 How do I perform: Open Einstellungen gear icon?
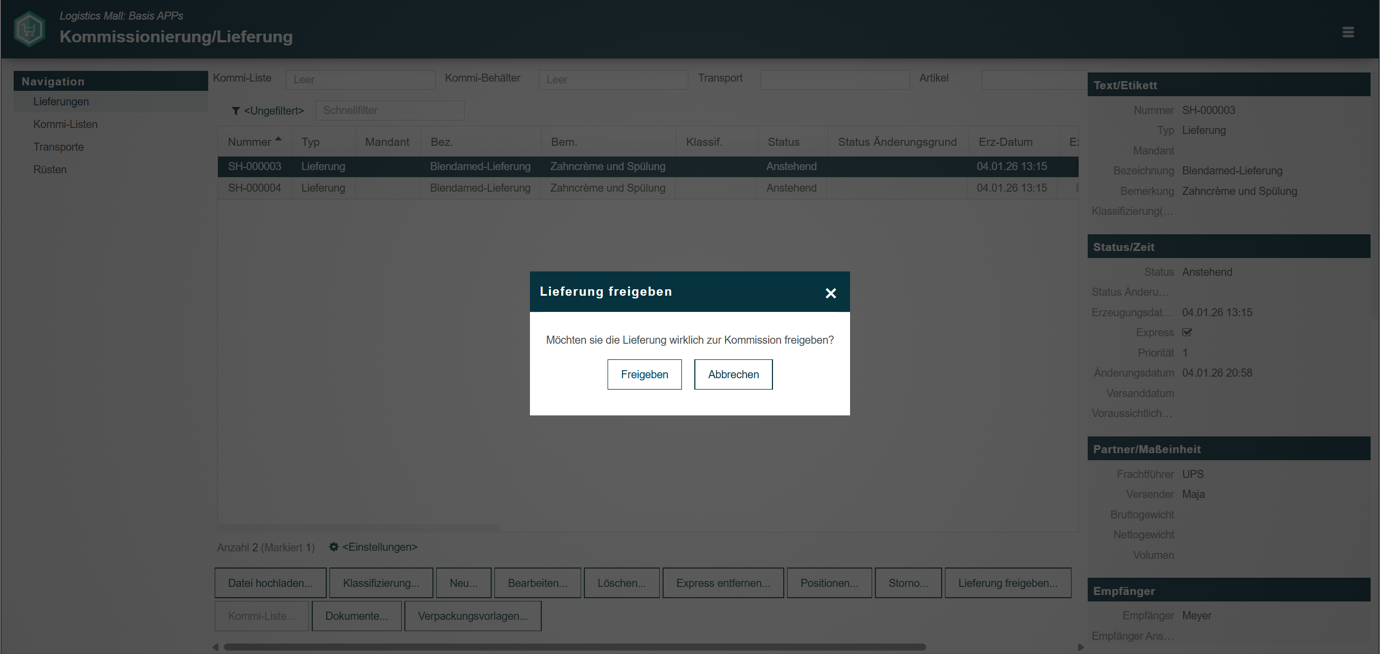[x=334, y=547]
